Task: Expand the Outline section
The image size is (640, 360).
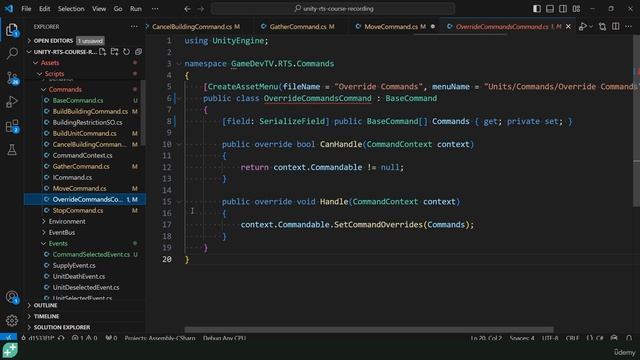Action: [x=45, y=305]
